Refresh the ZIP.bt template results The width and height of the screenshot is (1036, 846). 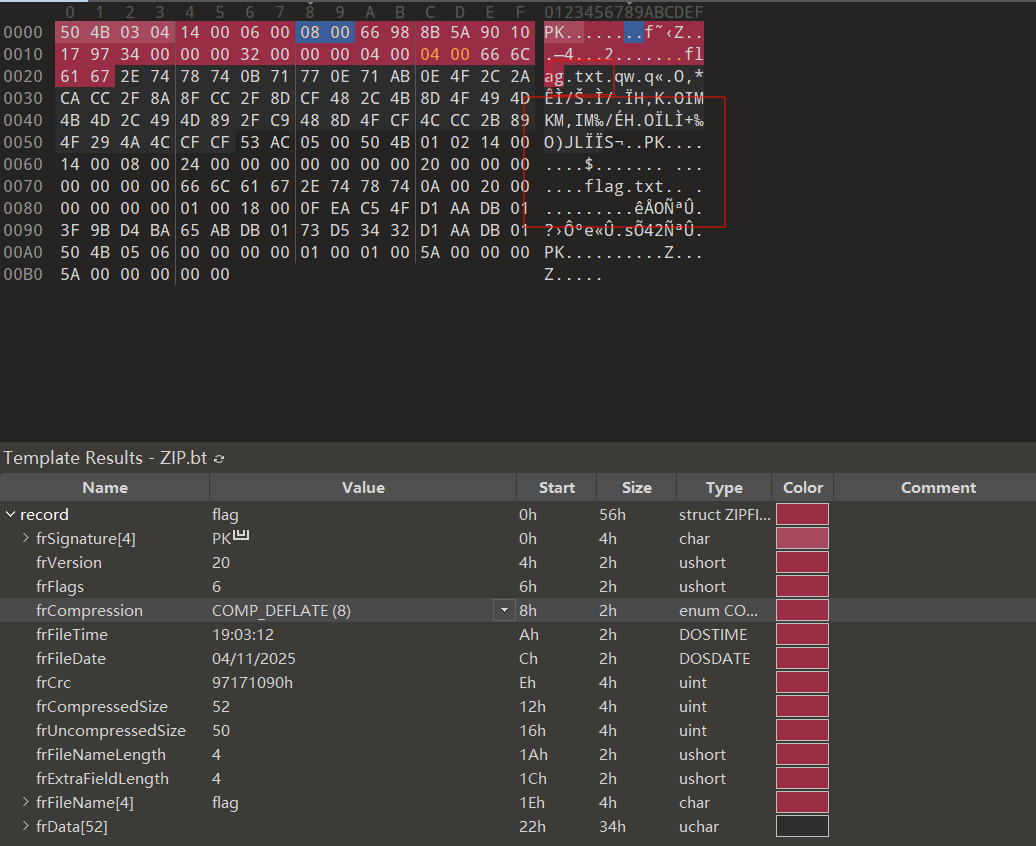219,459
